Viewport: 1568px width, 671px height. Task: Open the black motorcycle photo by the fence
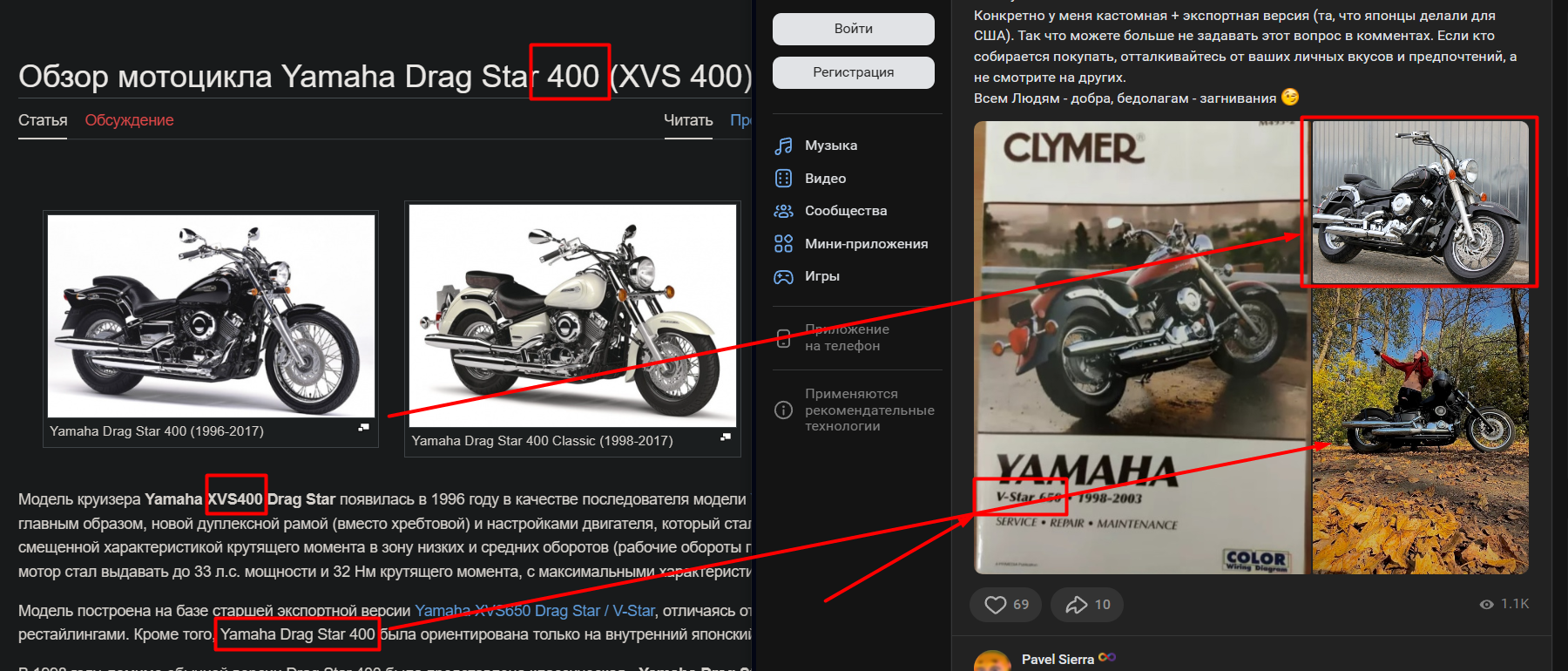1421,203
